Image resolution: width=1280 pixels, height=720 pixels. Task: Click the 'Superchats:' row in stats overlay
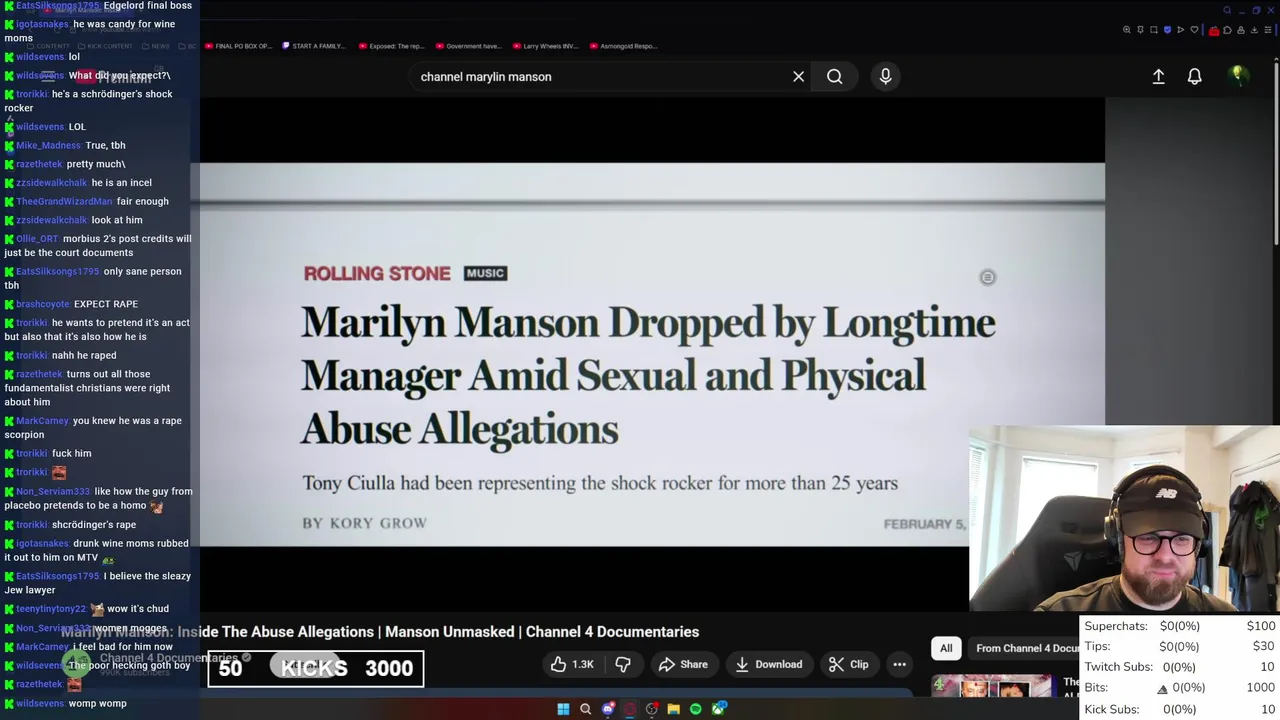[1180, 626]
